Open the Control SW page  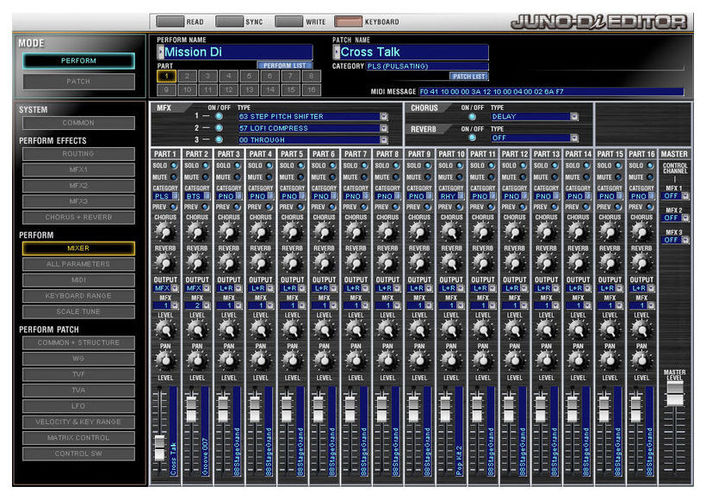click(78, 454)
